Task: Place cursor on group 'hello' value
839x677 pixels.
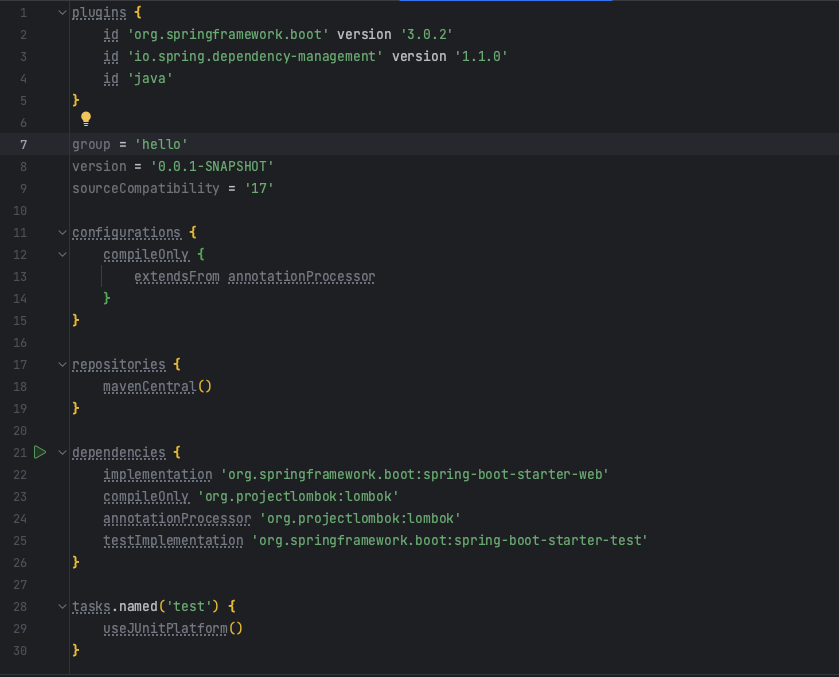Action: (x=161, y=144)
